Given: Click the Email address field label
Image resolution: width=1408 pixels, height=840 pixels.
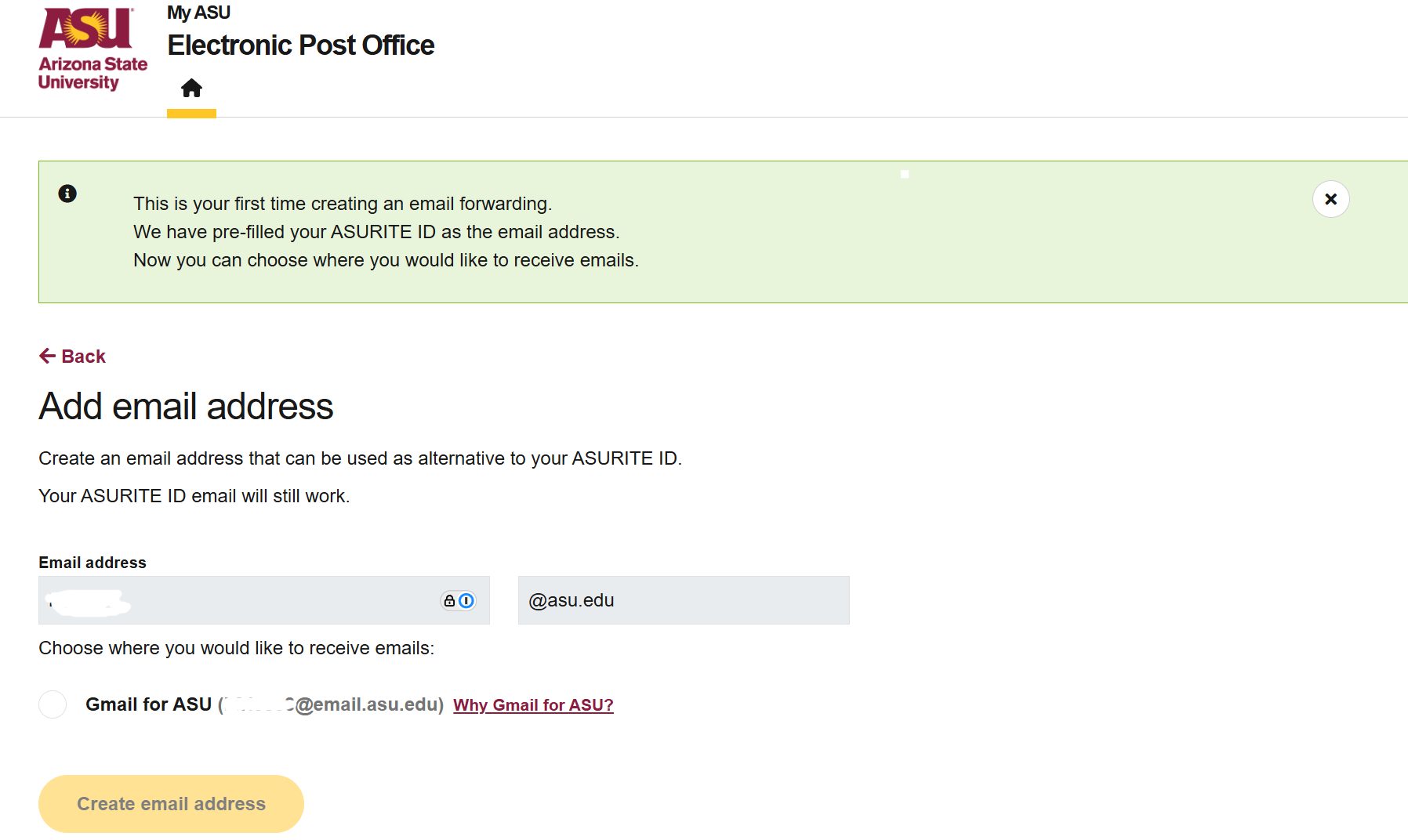Looking at the screenshot, I should (x=93, y=563).
